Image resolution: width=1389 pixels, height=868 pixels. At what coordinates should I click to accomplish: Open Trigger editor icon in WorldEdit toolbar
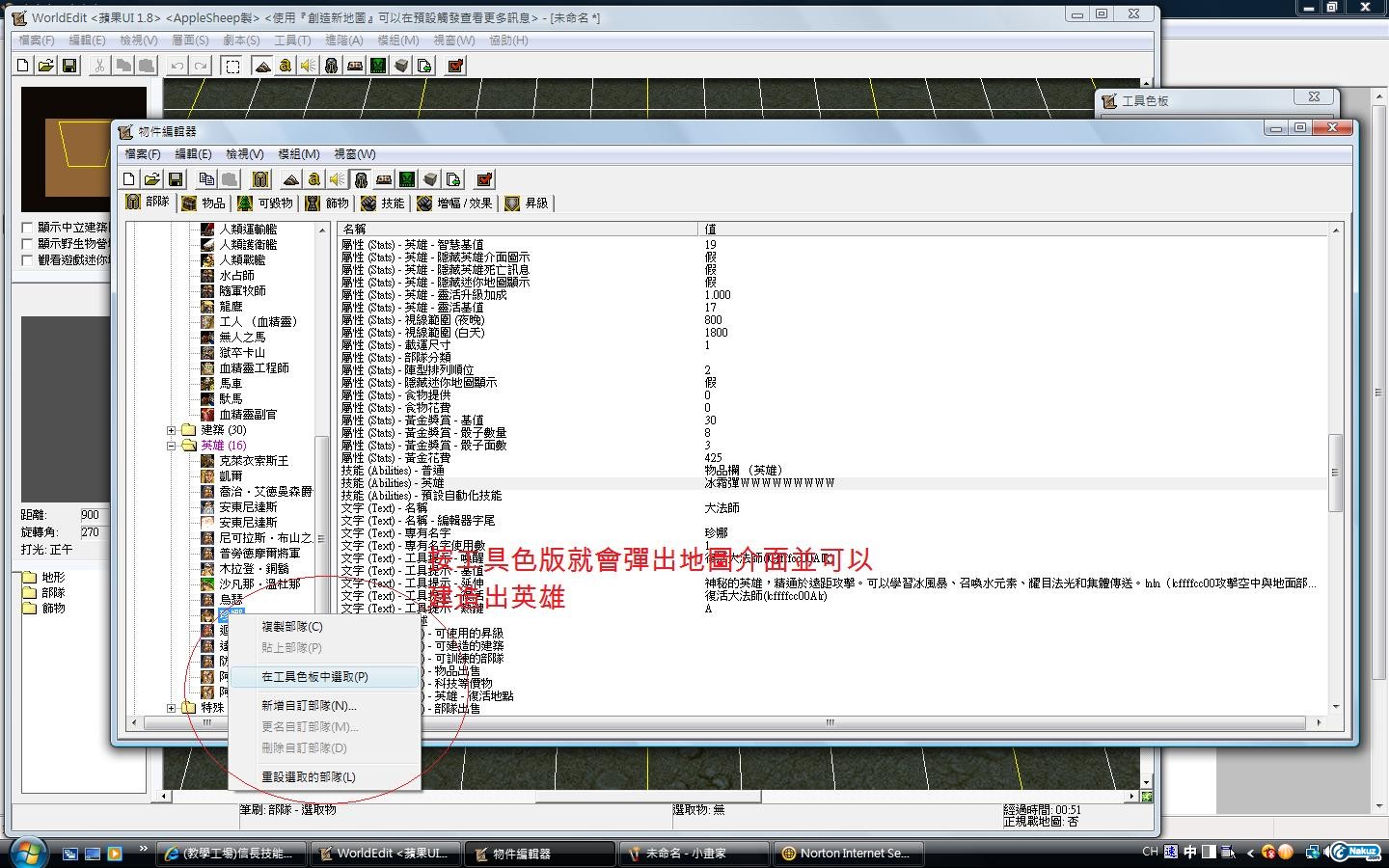pos(286,66)
